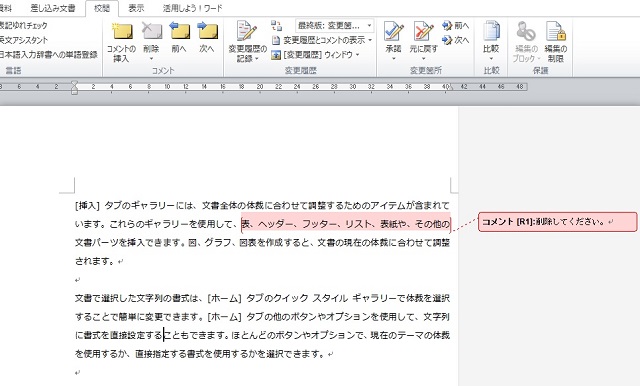This screenshot has width=640, height=386.
Task: Click the 元に戻す reject change icon
Action: coord(423,32)
